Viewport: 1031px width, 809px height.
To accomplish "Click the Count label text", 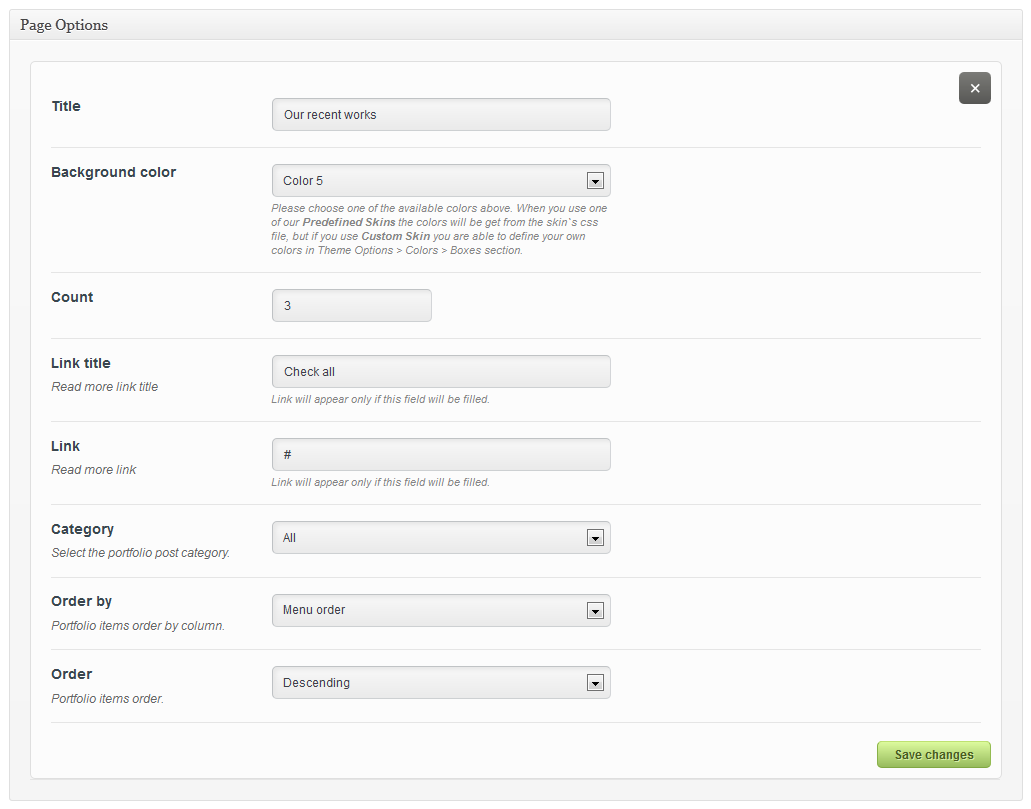I will click(x=72, y=297).
